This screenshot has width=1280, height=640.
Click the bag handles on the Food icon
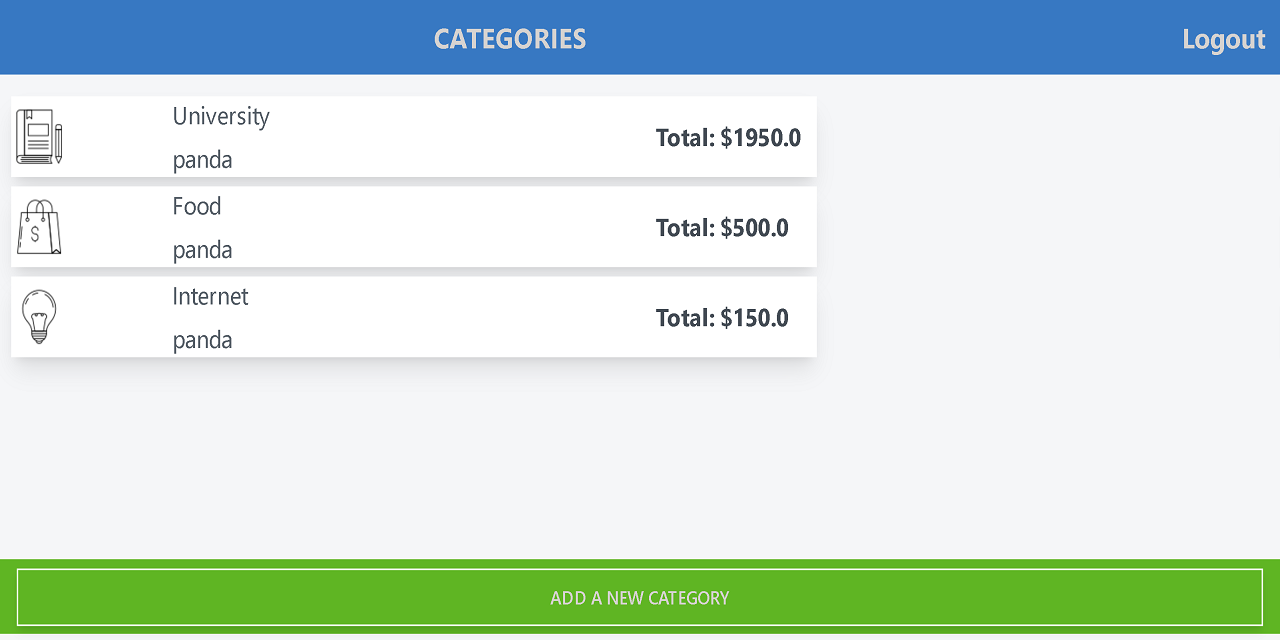click(x=38, y=207)
